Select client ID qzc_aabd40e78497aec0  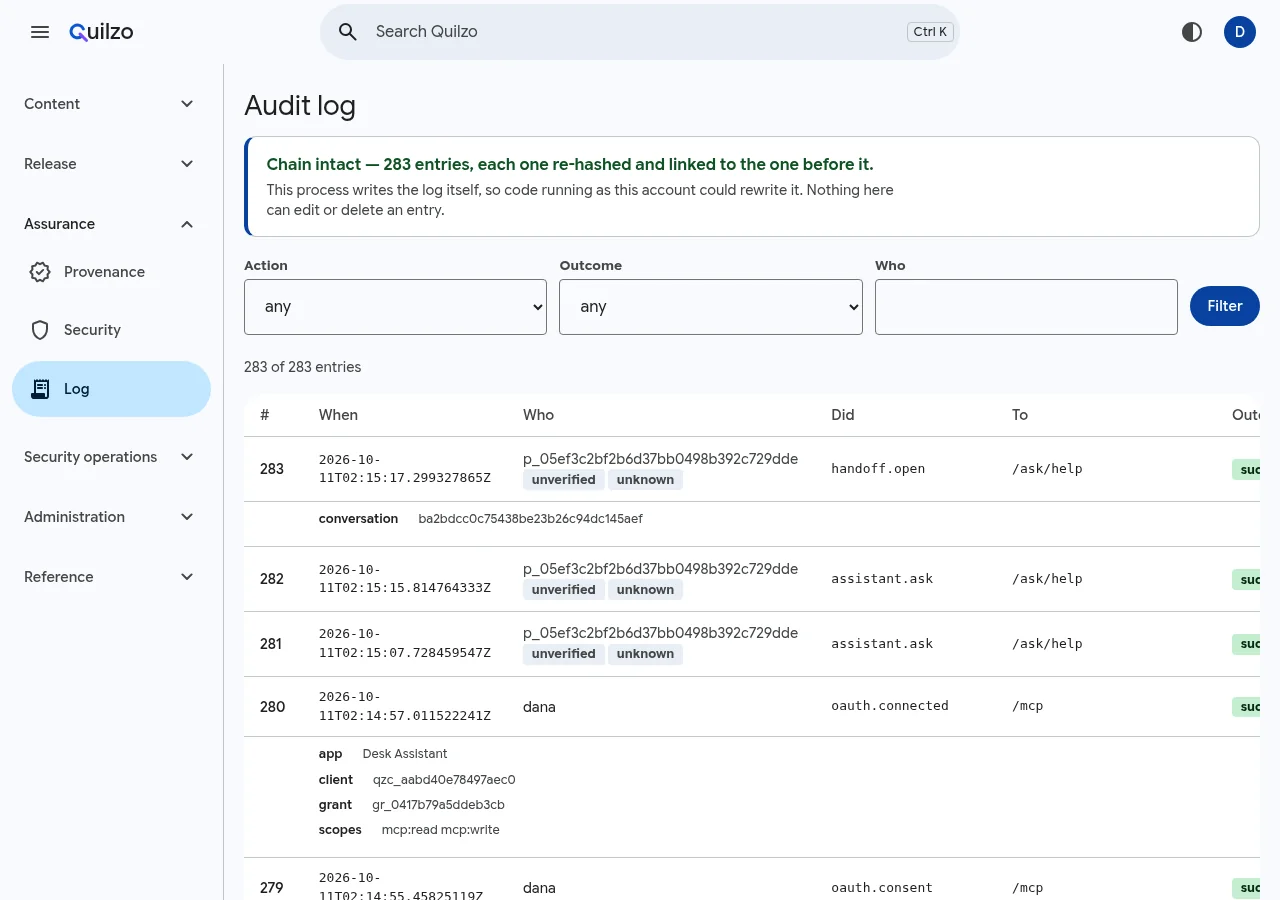[x=444, y=780]
